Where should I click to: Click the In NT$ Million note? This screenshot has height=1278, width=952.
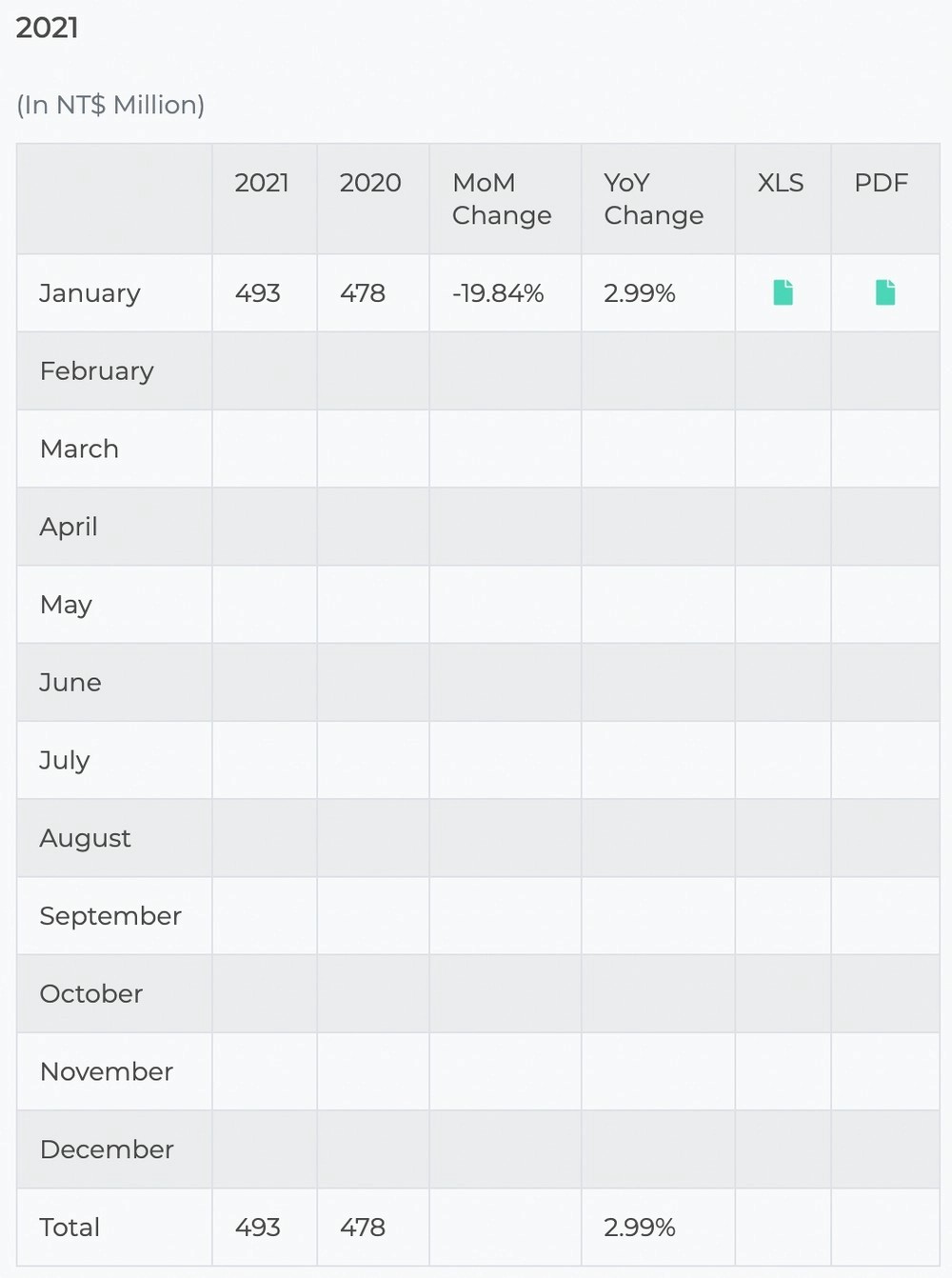[x=110, y=105]
